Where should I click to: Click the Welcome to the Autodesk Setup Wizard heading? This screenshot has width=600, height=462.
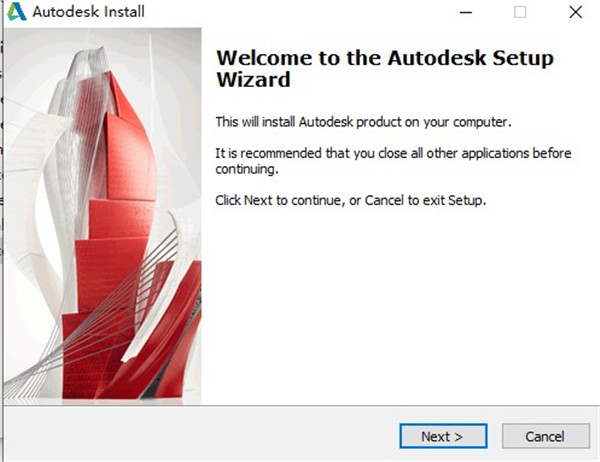pos(384,68)
